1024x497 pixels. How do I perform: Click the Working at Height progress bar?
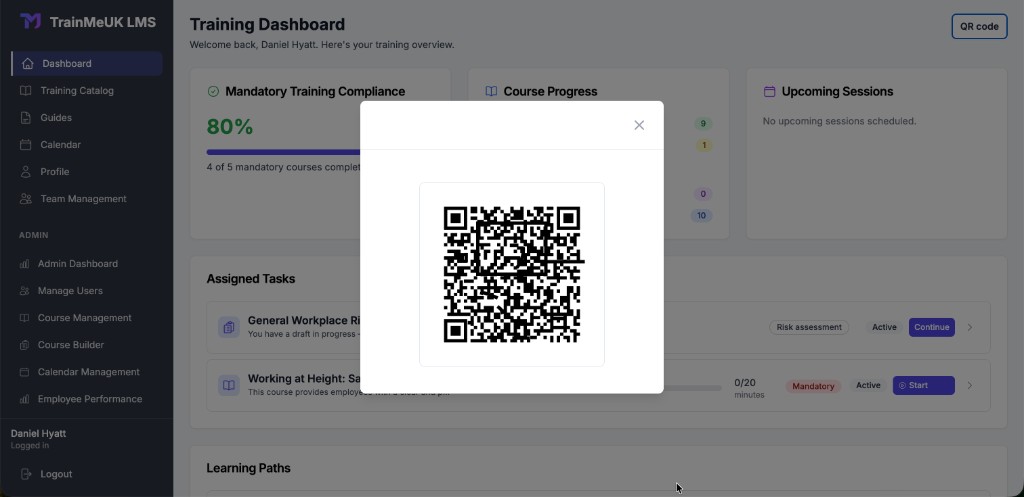click(692, 388)
